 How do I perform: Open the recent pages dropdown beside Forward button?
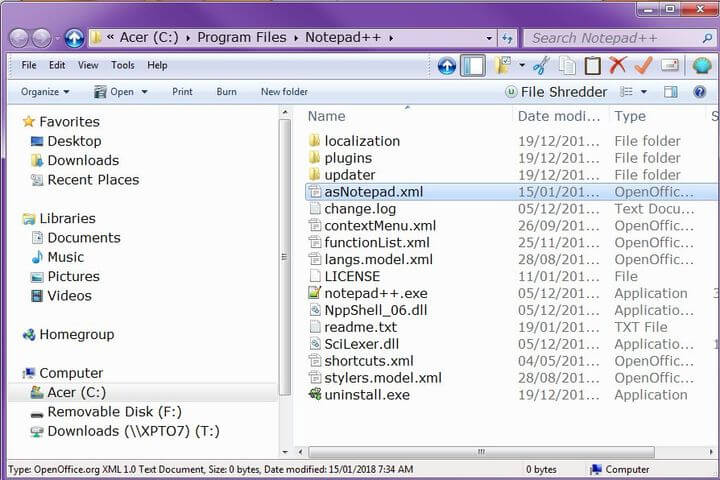[57, 38]
